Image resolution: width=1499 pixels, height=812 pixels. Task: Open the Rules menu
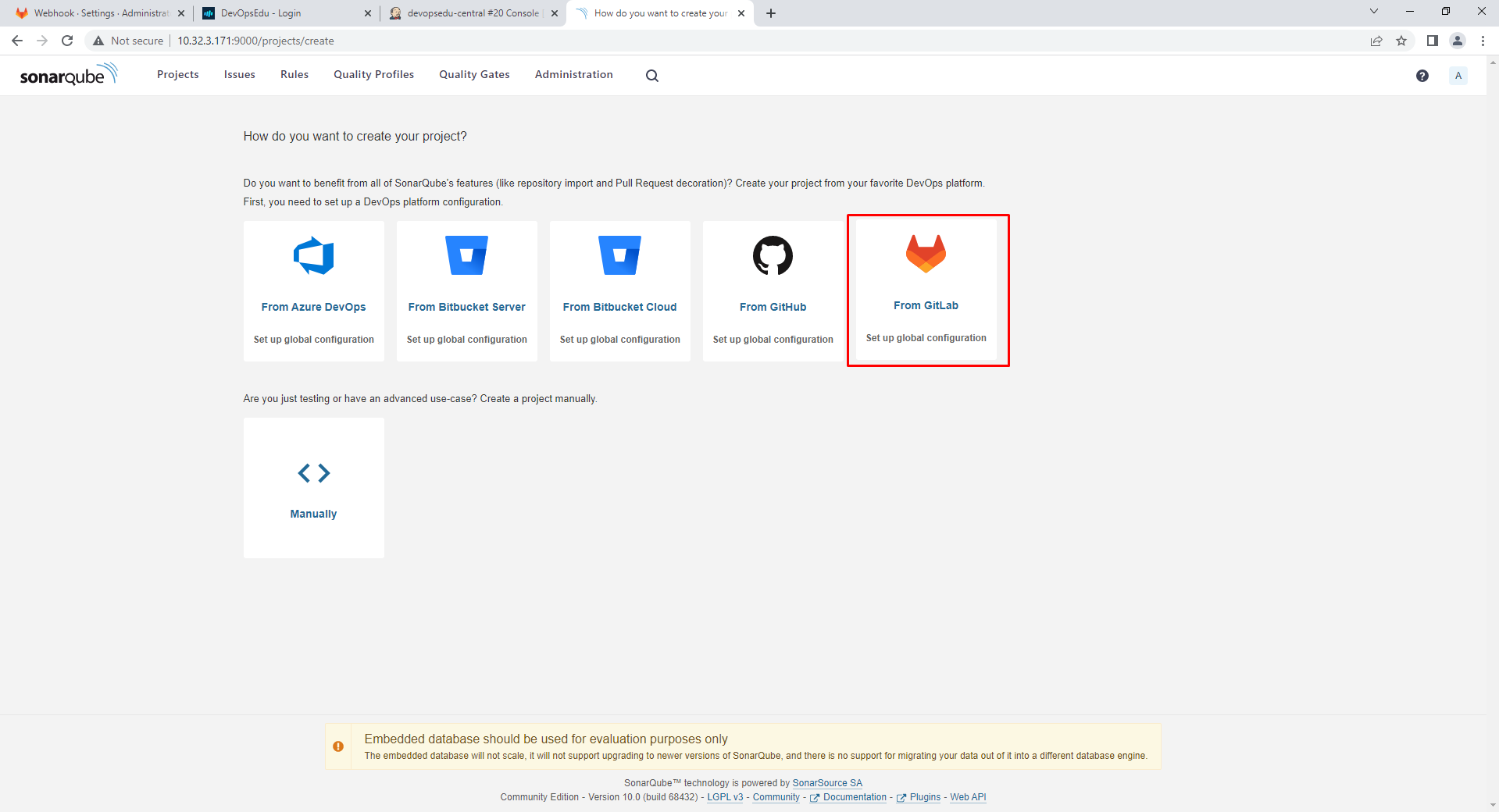coord(294,74)
